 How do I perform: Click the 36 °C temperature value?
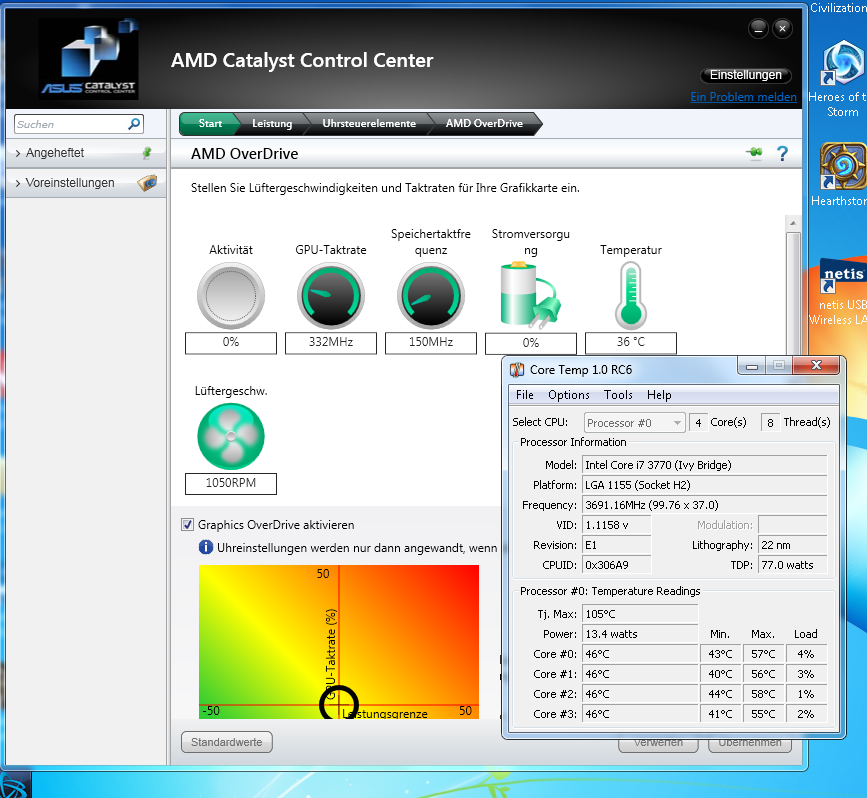coord(630,342)
